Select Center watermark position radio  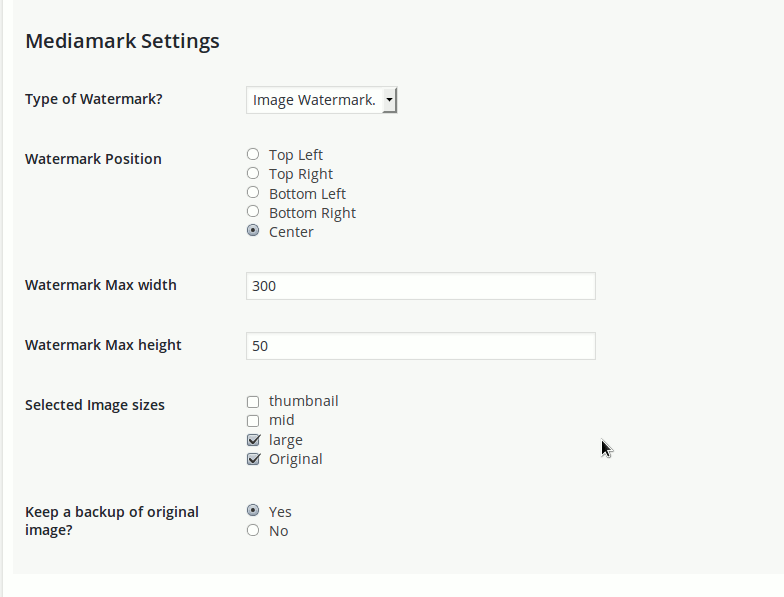click(253, 230)
